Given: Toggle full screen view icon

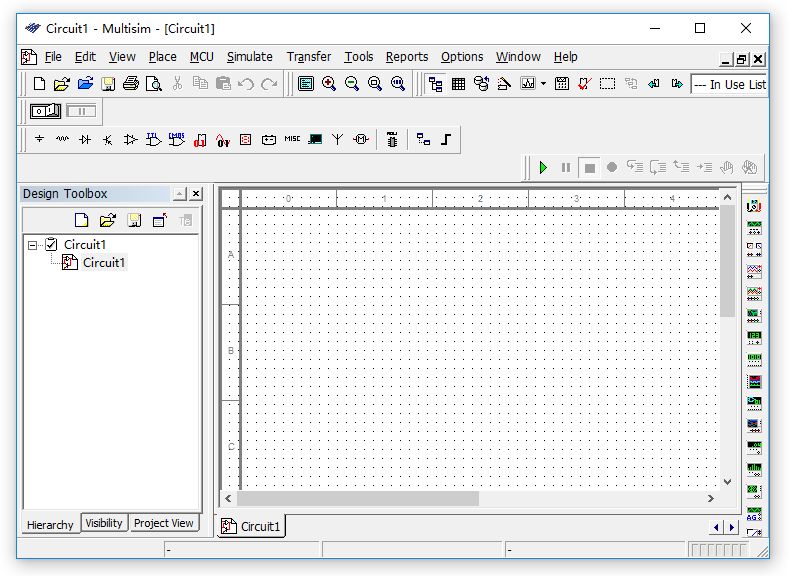Looking at the screenshot, I should coord(306,84).
